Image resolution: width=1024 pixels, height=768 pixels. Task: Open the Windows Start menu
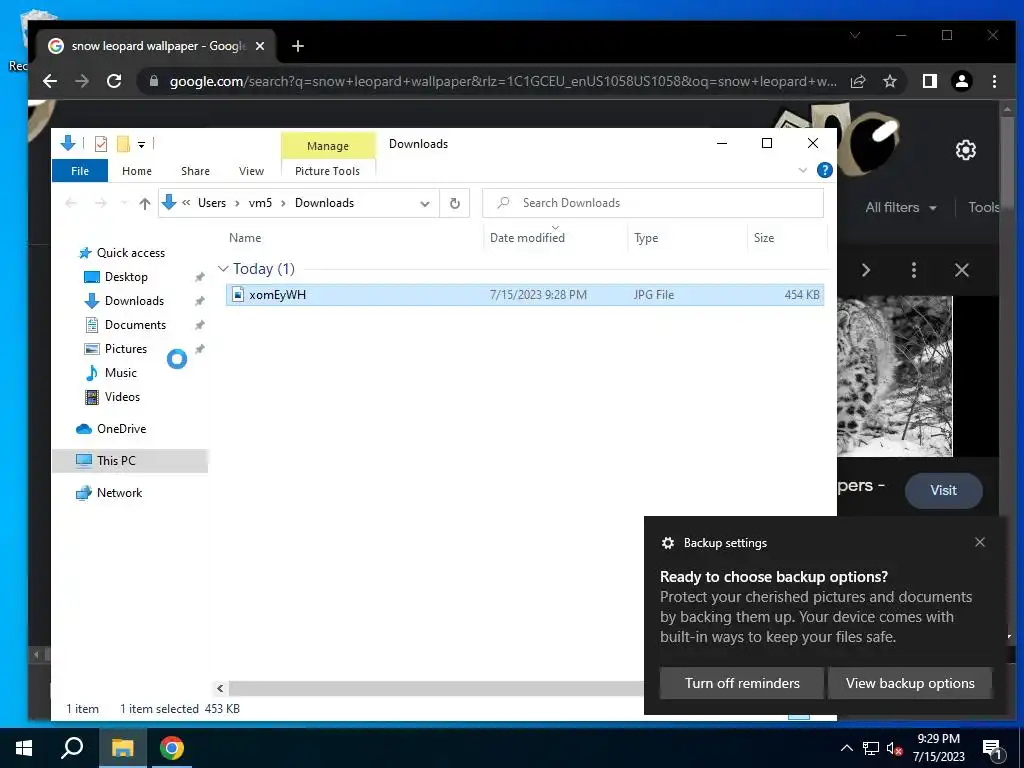point(24,748)
